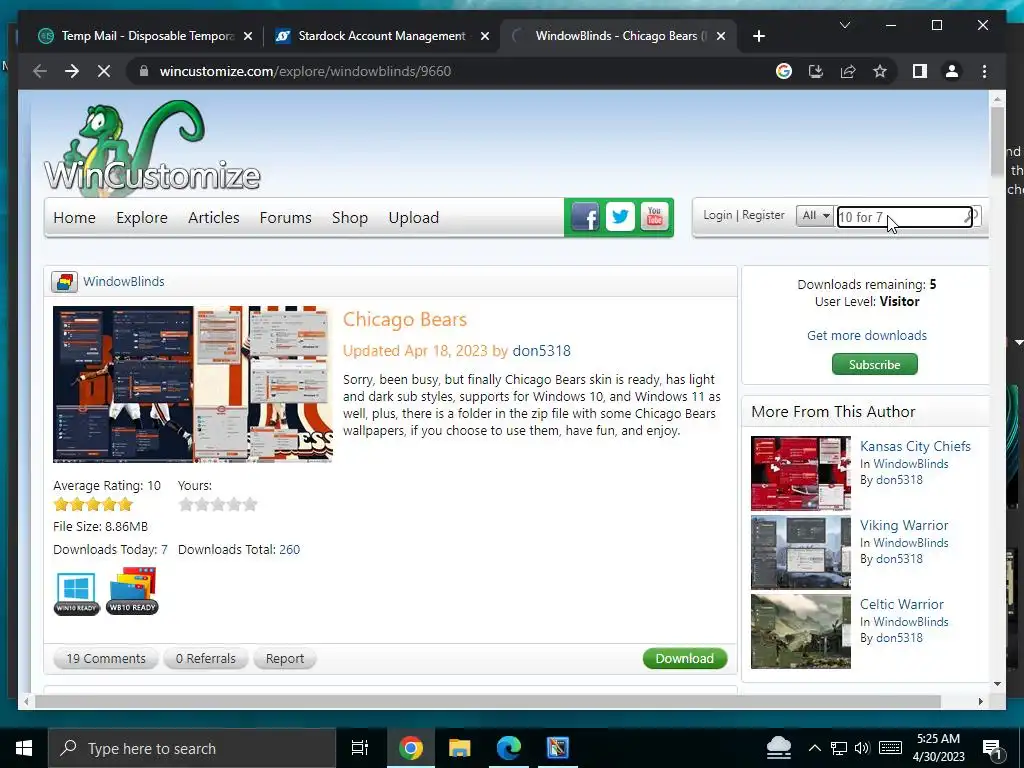Share this page via address bar icon

pos(848,71)
